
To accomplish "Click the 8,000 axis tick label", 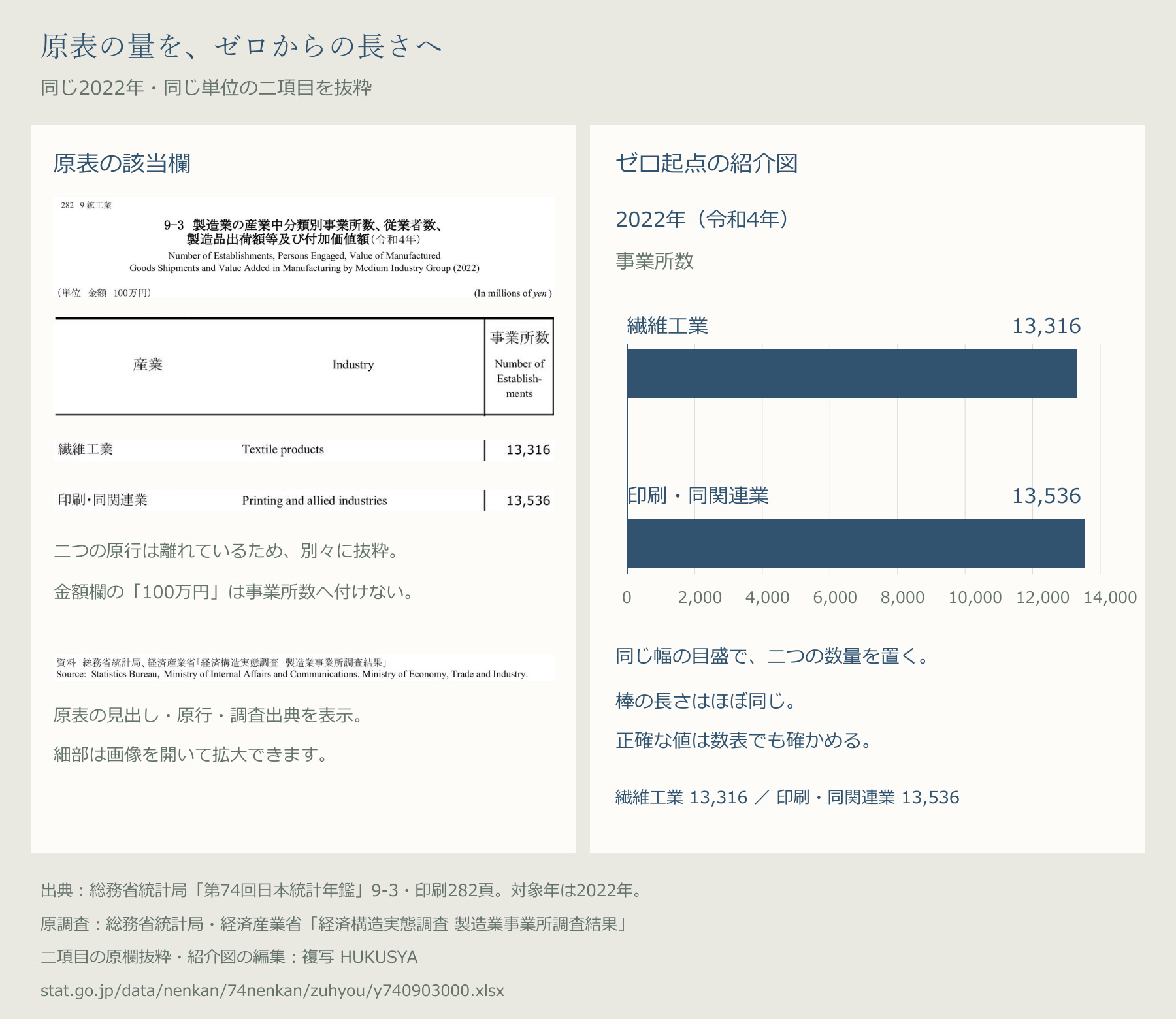I will click(902, 597).
